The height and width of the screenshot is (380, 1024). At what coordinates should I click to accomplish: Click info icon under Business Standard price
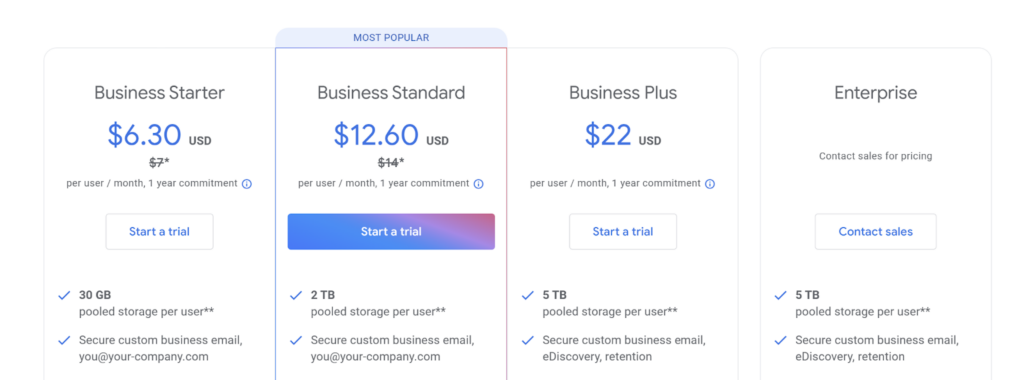[479, 184]
